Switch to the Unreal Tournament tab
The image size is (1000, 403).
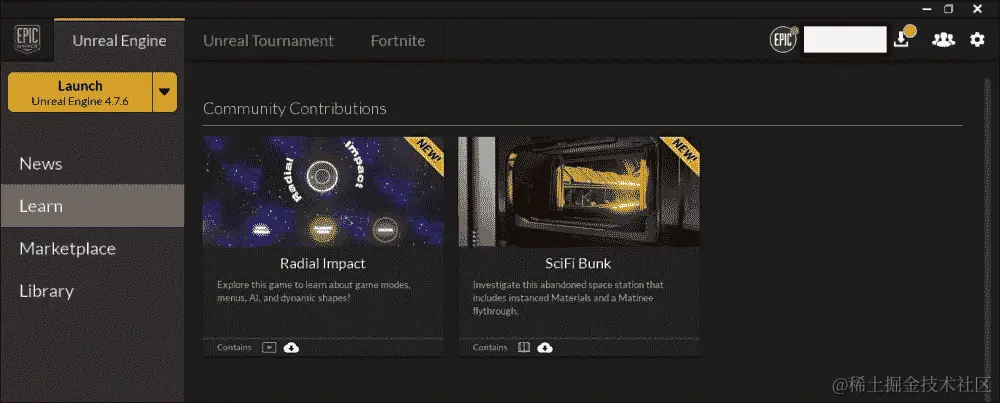click(x=268, y=41)
